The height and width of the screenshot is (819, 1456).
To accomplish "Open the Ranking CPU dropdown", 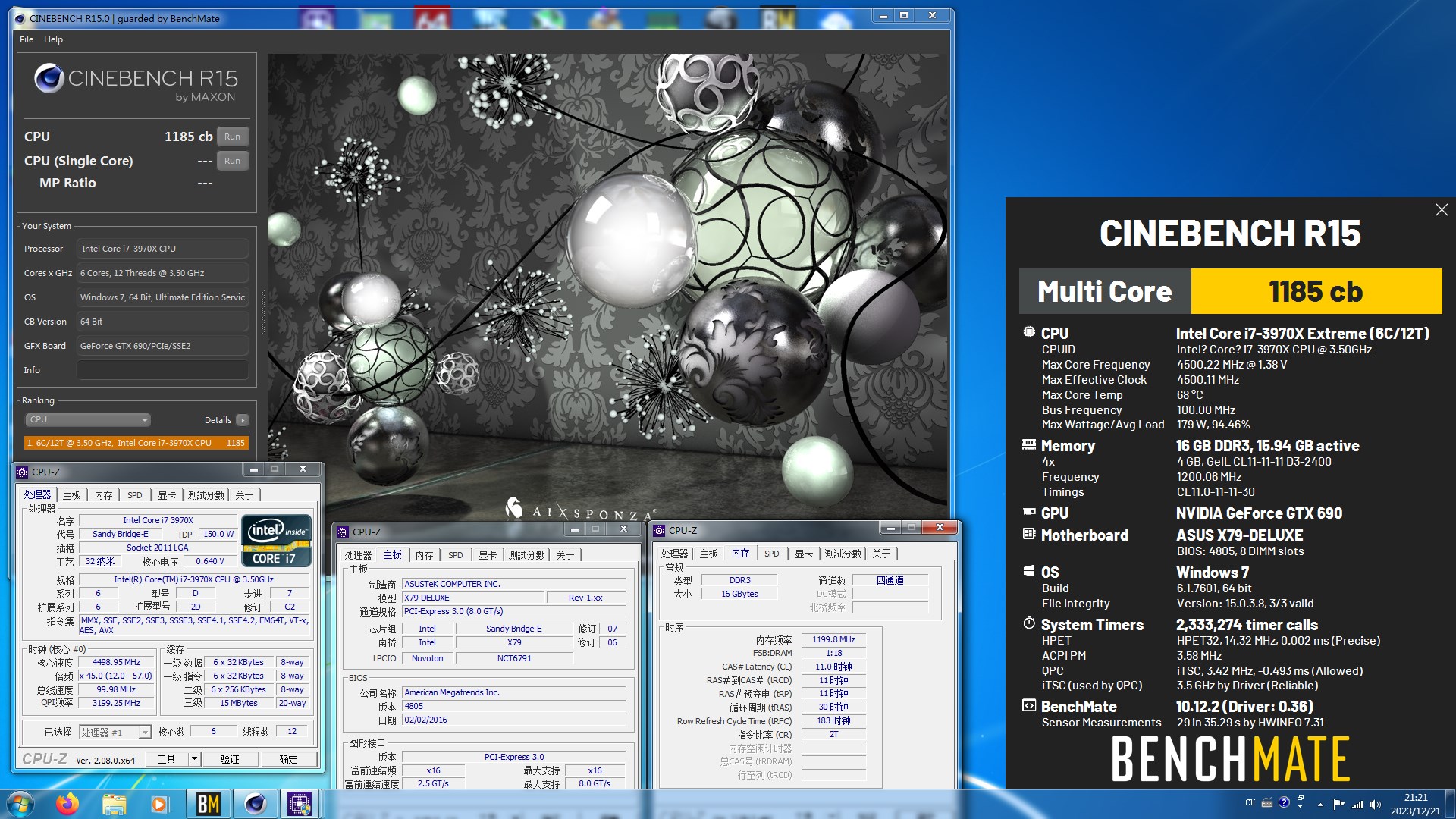I will (88, 419).
